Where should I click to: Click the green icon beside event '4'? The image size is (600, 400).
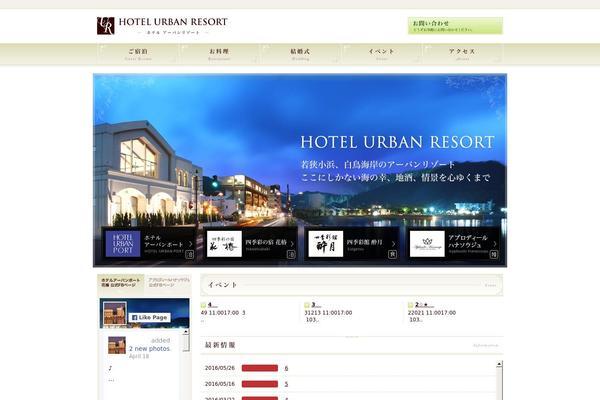203,305
